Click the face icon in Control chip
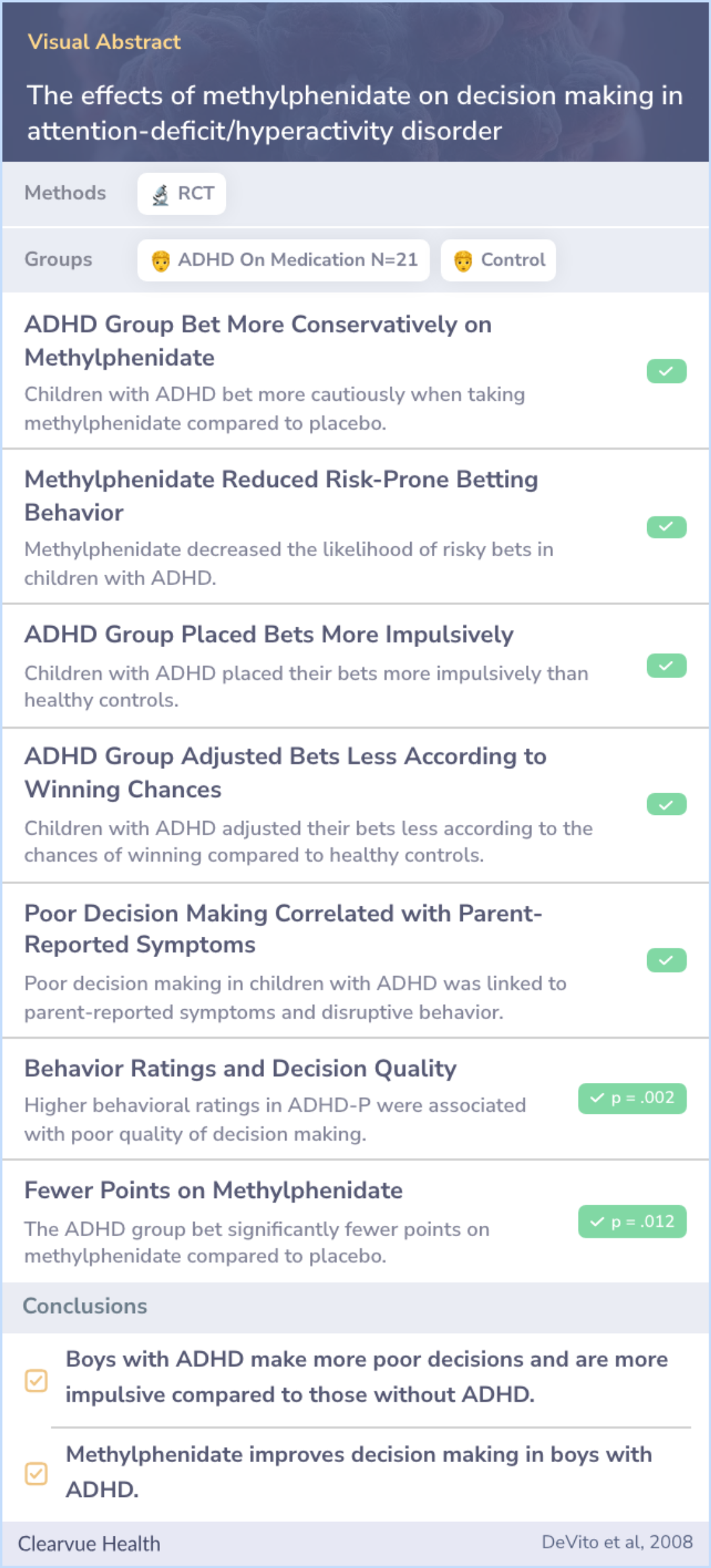The image size is (711, 1568). [463, 261]
